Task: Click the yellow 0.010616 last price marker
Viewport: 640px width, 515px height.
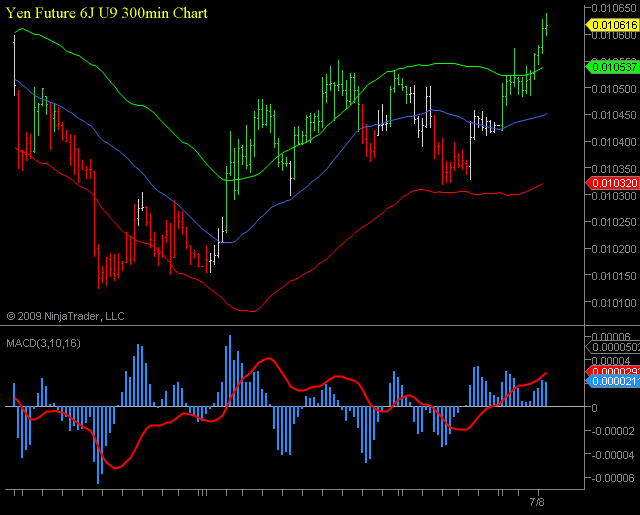Action: 612,24
